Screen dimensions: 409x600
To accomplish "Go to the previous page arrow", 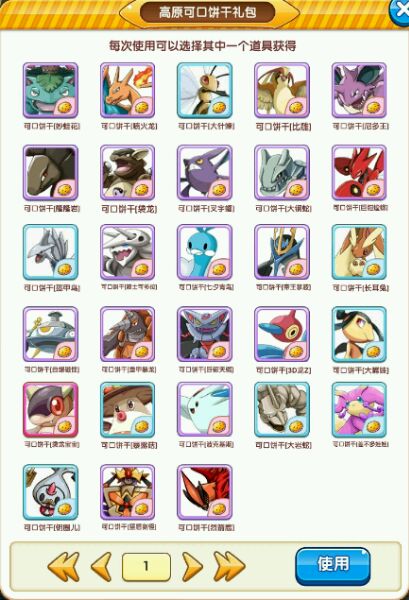I will 101,566.
